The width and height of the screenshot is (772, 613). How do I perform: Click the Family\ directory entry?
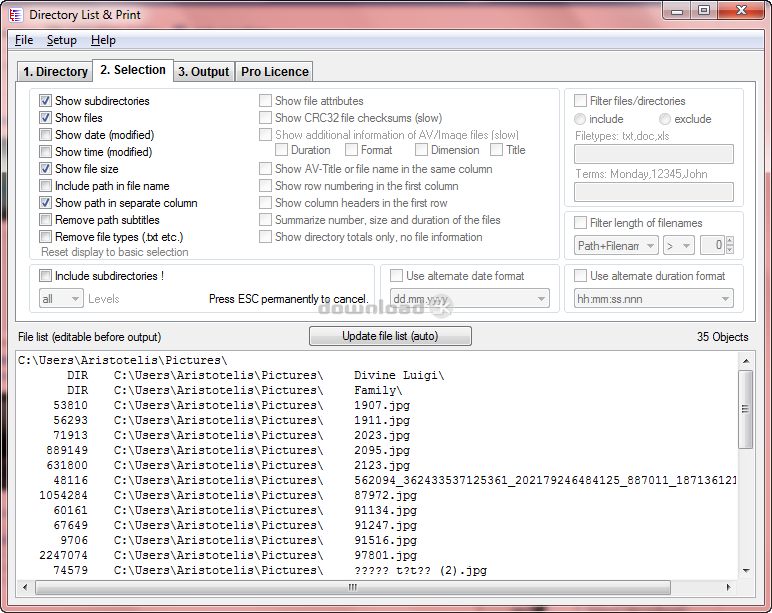pos(378,390)
